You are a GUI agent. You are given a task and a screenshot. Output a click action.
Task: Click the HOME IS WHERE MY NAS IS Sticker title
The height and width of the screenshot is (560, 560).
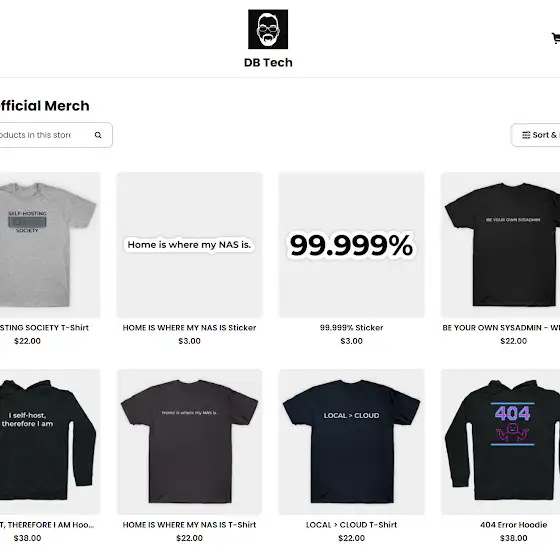[189, 328]
